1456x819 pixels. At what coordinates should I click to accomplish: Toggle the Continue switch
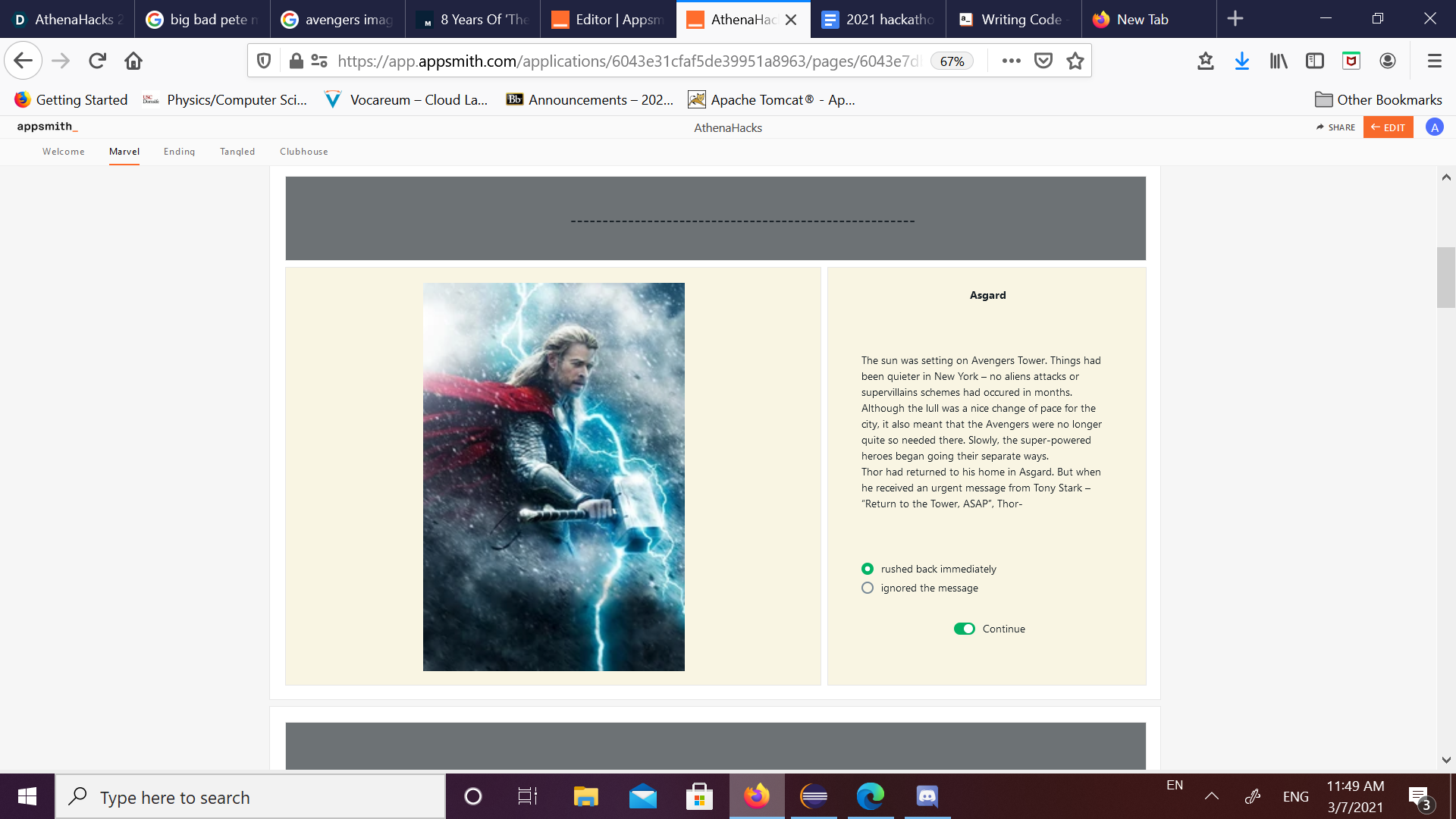(964, 629)
